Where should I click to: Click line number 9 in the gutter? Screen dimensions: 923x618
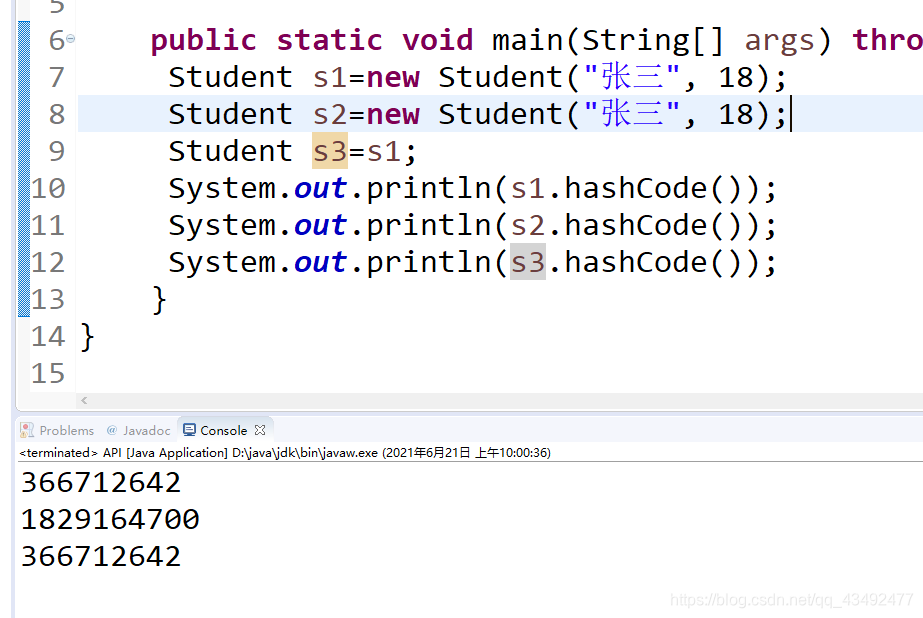pyautogui.click(x=57, y=151)
